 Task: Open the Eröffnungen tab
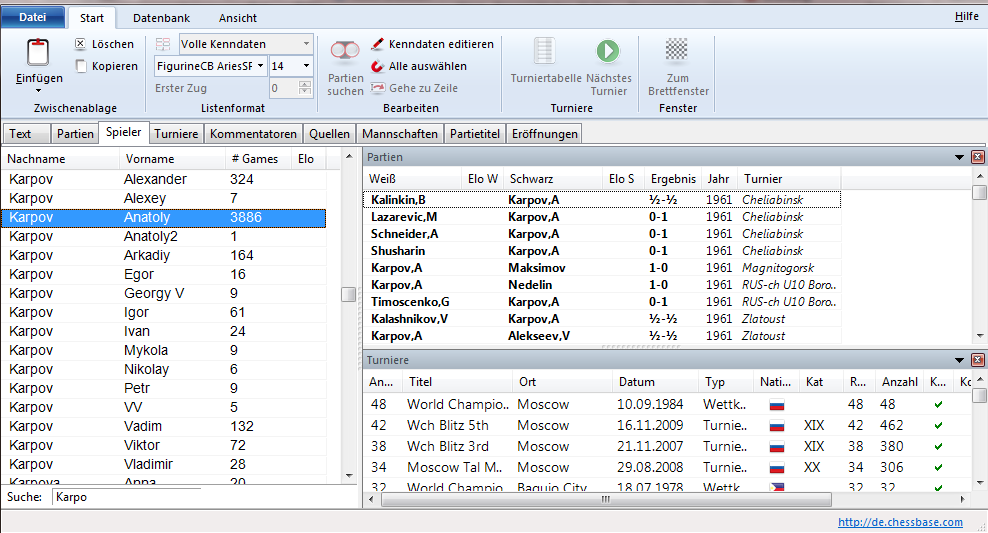click(544, 134)
